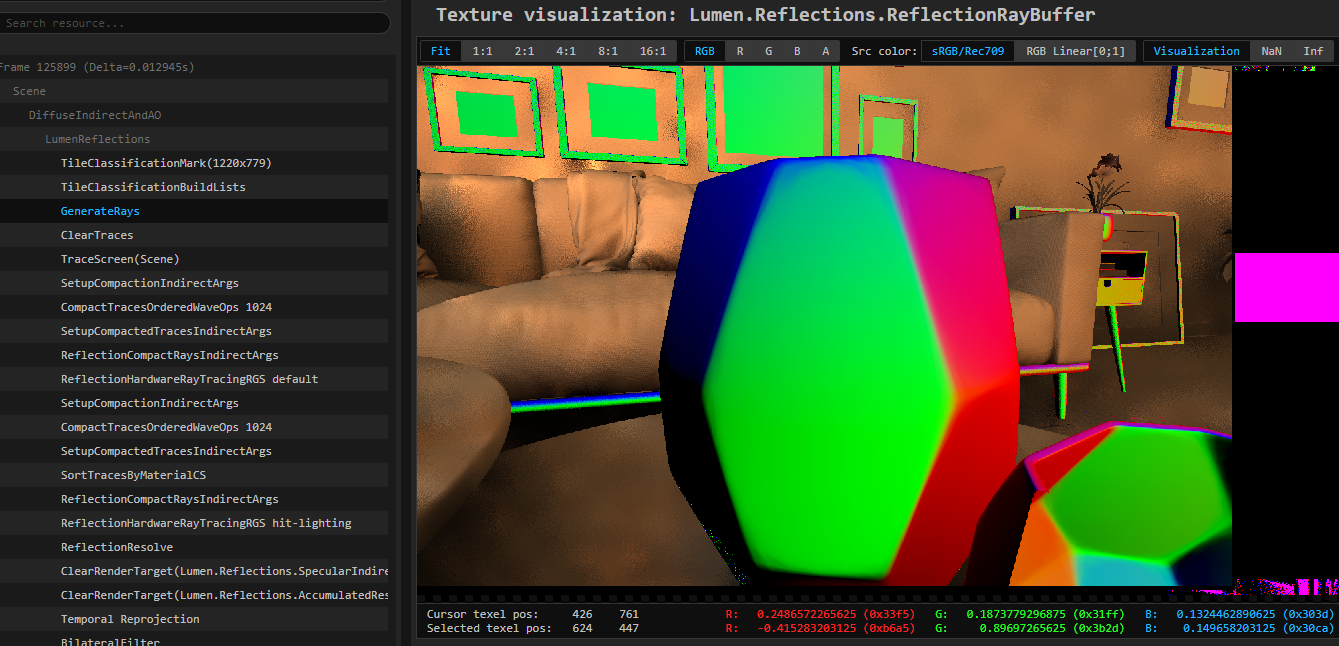Image resolution: width=1339 pixels, height=646 pixels.
Task: Set texture zoom to 16:1
Action: click(x=655, y=50)
